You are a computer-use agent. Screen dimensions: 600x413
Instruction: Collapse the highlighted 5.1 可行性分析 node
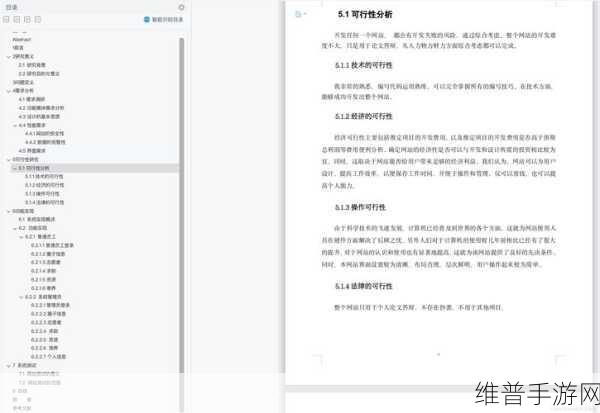(x=15, y=168)
